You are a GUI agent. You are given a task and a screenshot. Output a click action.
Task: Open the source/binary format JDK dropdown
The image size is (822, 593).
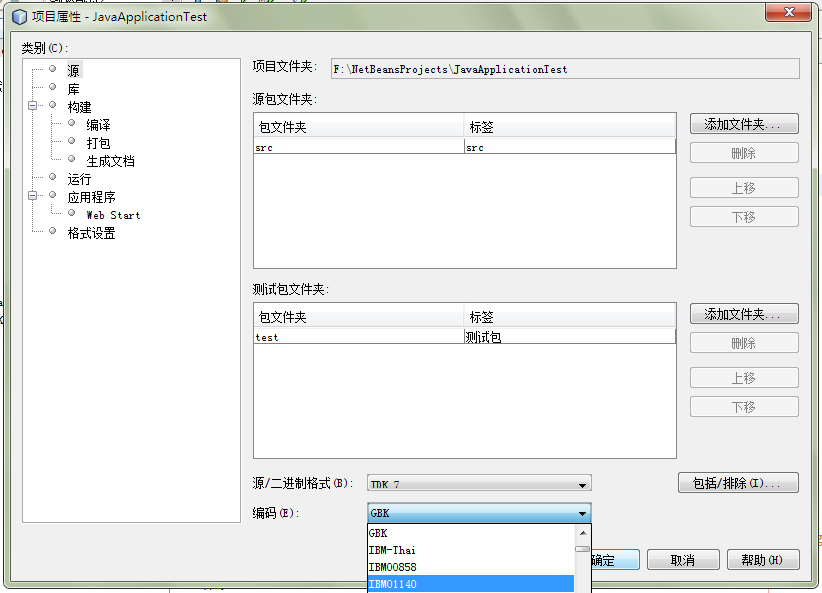pos(479,483)
